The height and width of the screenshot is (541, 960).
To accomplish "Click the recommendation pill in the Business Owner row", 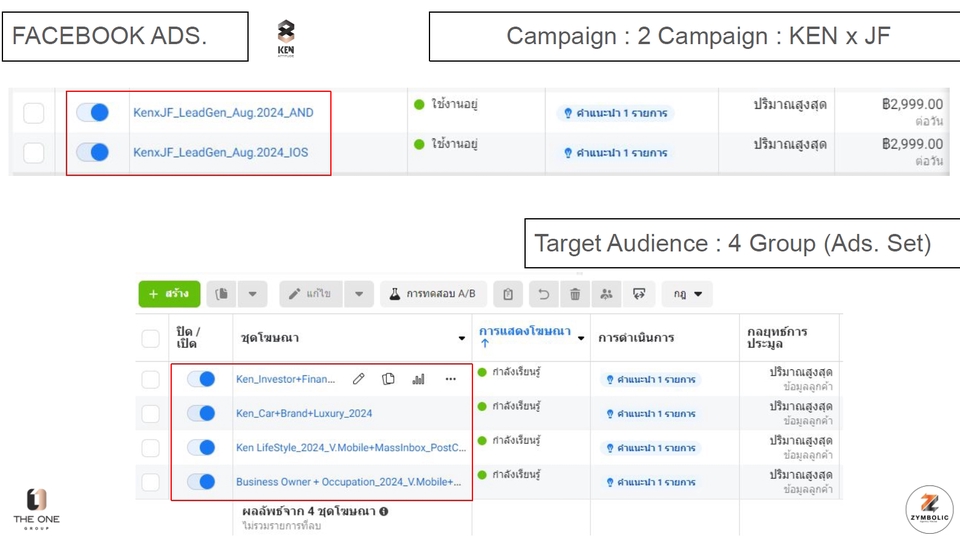I will [x=650, y=482].
